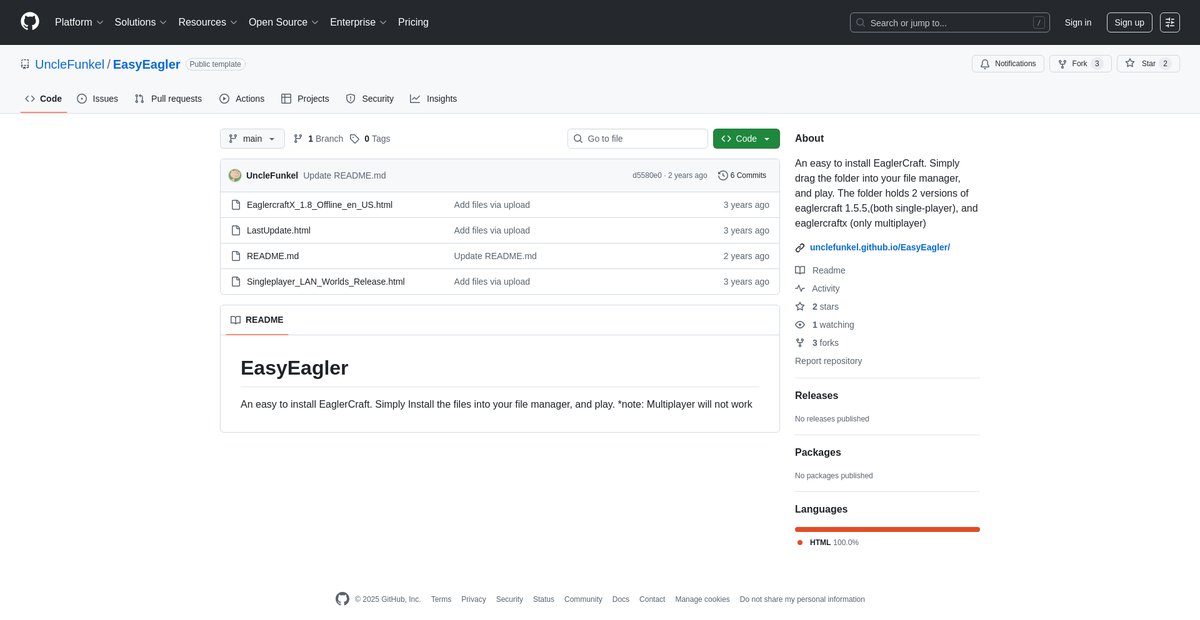This screenshot has height=620, width=1200.
Task: Click the Sign up button
Action: click(1129, 22)
